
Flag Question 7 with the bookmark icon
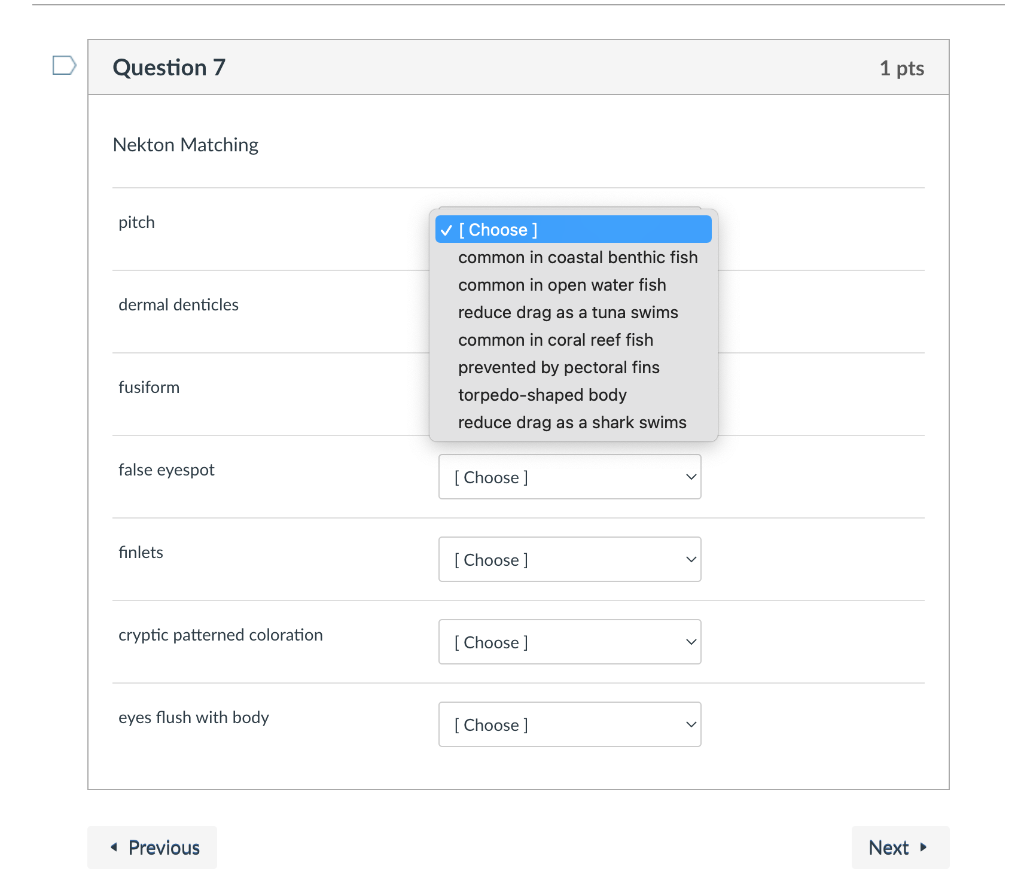(x=64, y=65)
